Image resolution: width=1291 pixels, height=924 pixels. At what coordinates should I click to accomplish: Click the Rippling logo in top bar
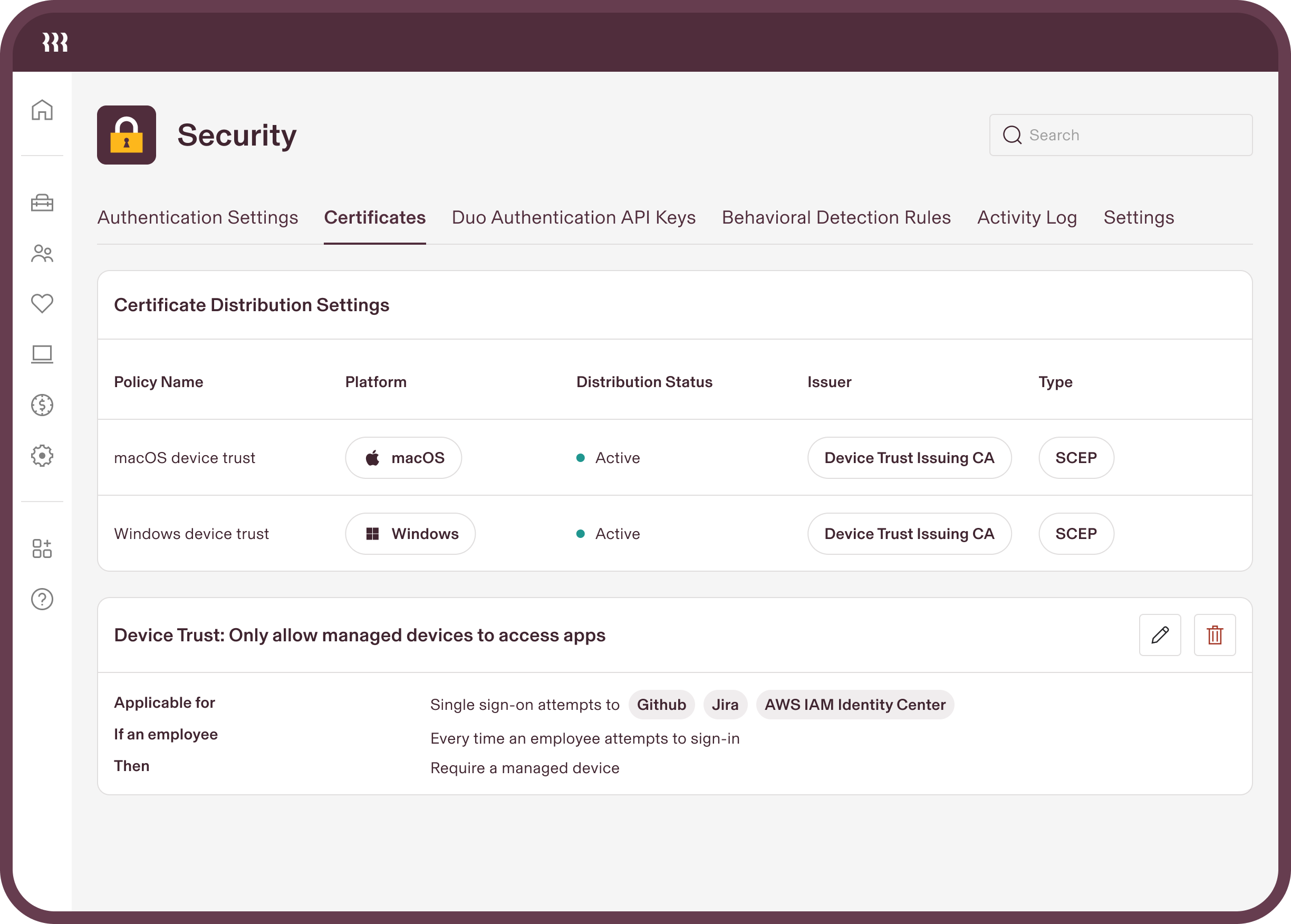[x=55, y=42]
